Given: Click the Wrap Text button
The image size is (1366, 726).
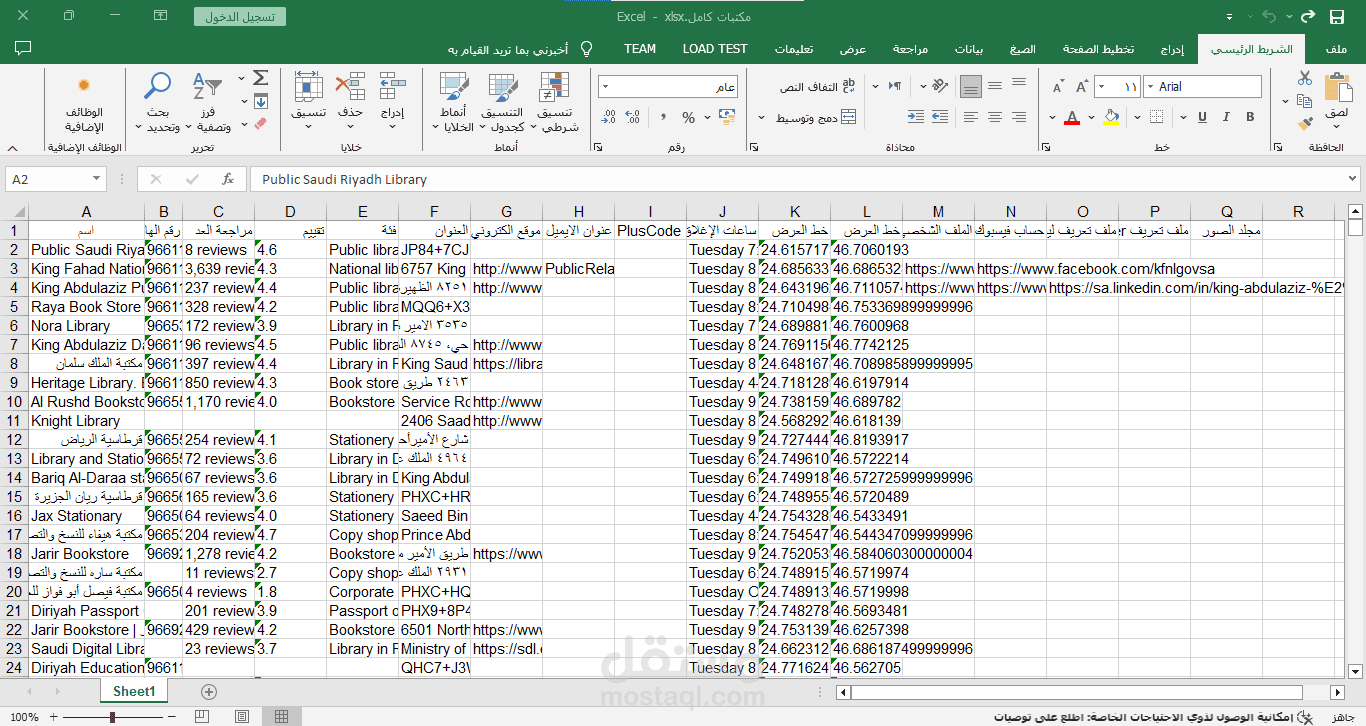Looking at the screenshot, I should click(x=817, y=87).
